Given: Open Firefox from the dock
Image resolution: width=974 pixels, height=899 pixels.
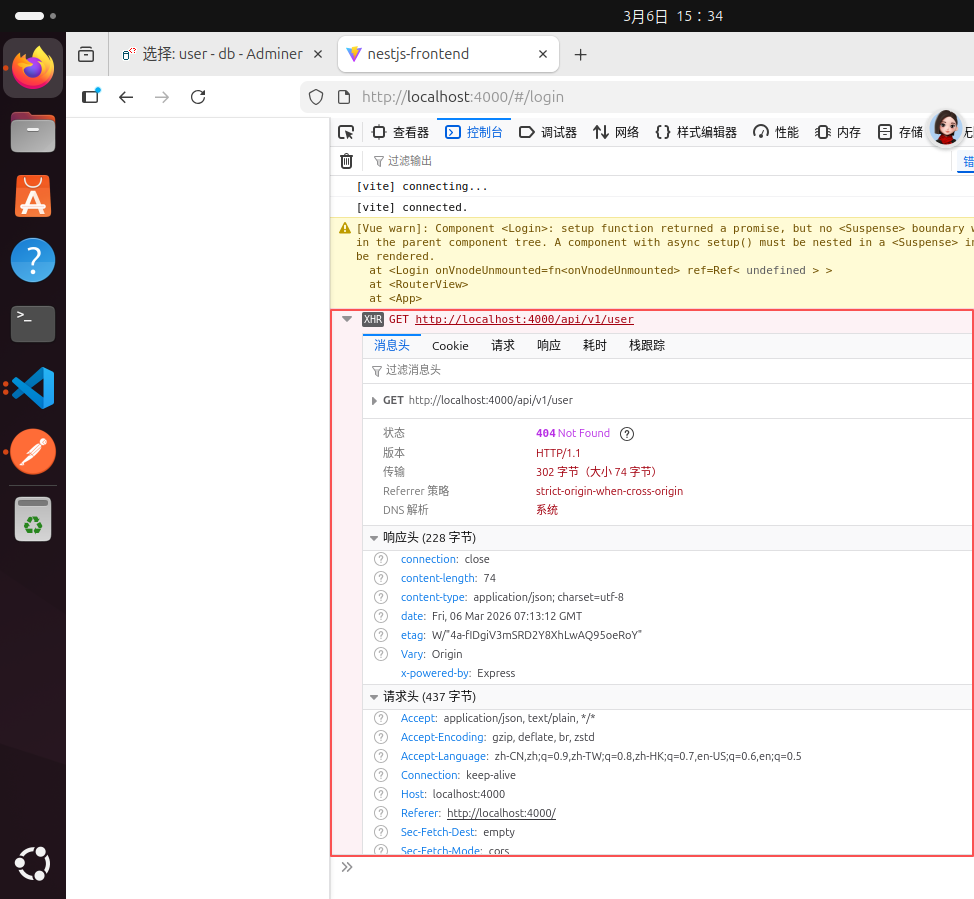Looking at the screenshot, I should point(33,68).
